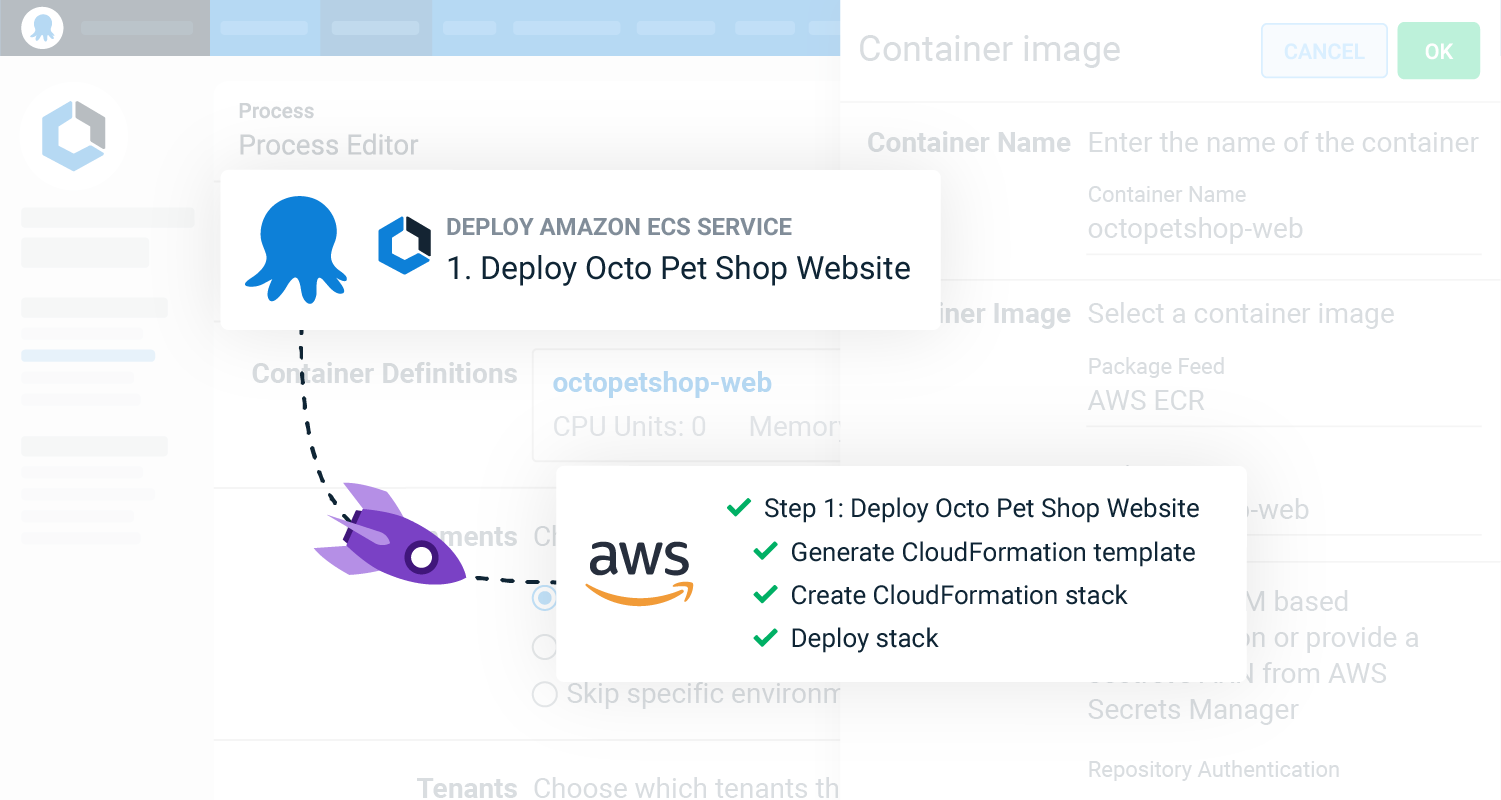Click the Octopus Deploy hexagon logo in sidebar
The width and height of the screenshot is (1501, 800).
pos(73,134)
